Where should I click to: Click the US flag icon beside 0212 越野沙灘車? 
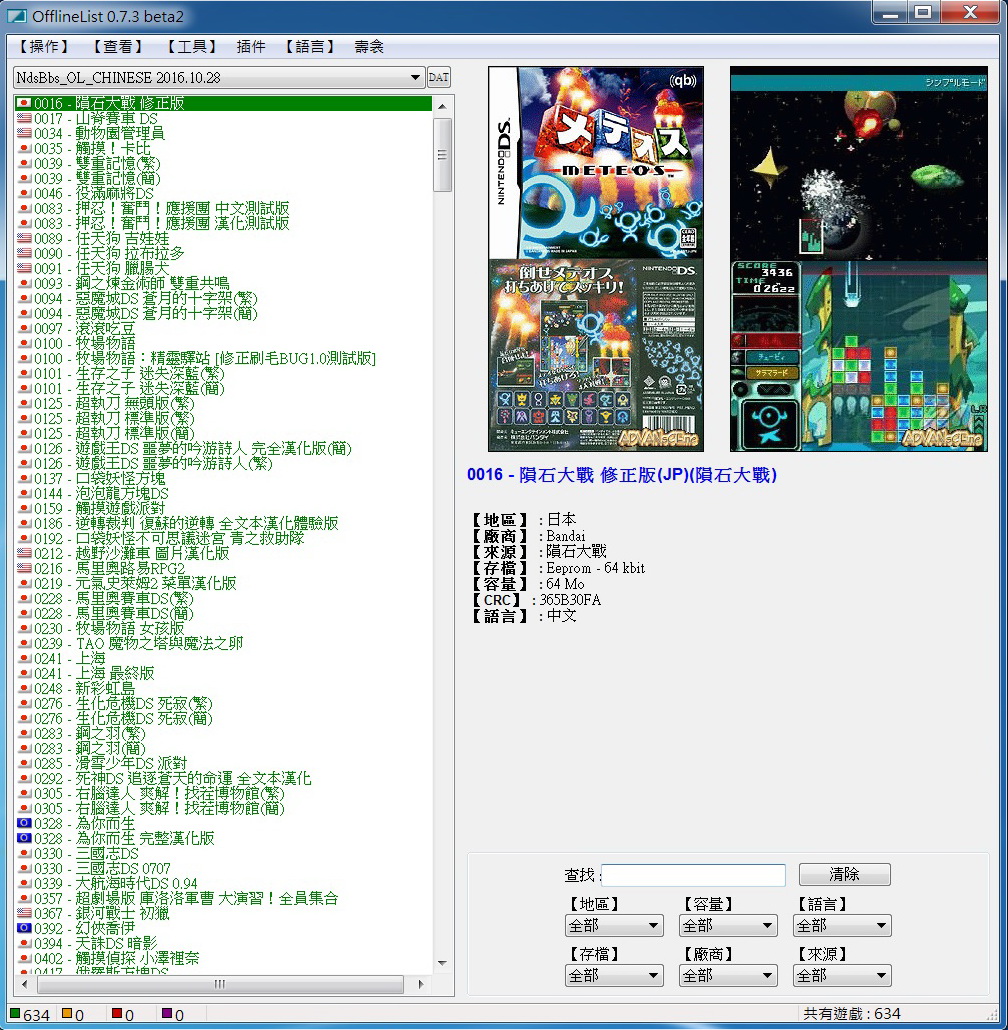click(24, 554)
